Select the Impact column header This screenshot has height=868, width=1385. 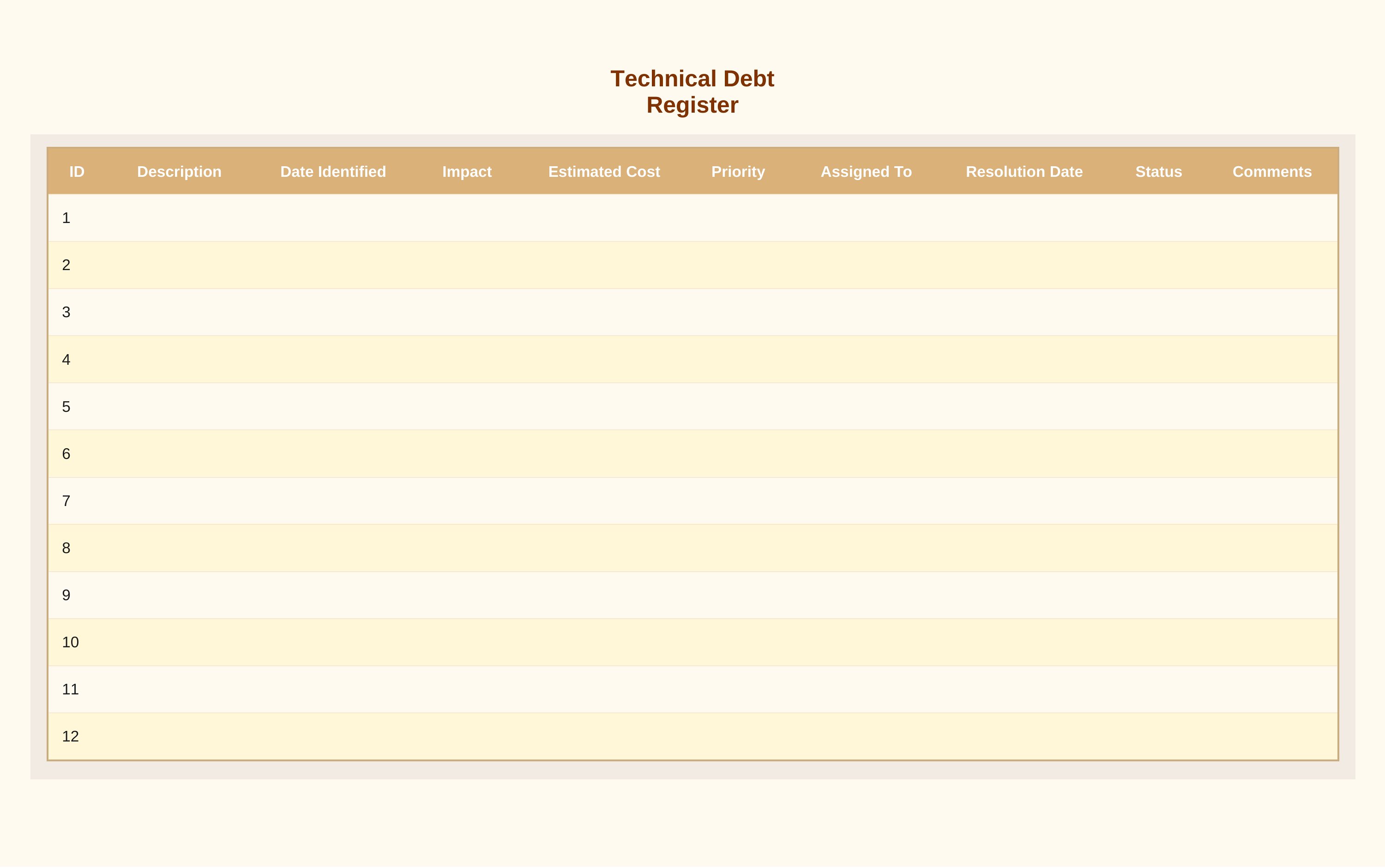[467, 172]
